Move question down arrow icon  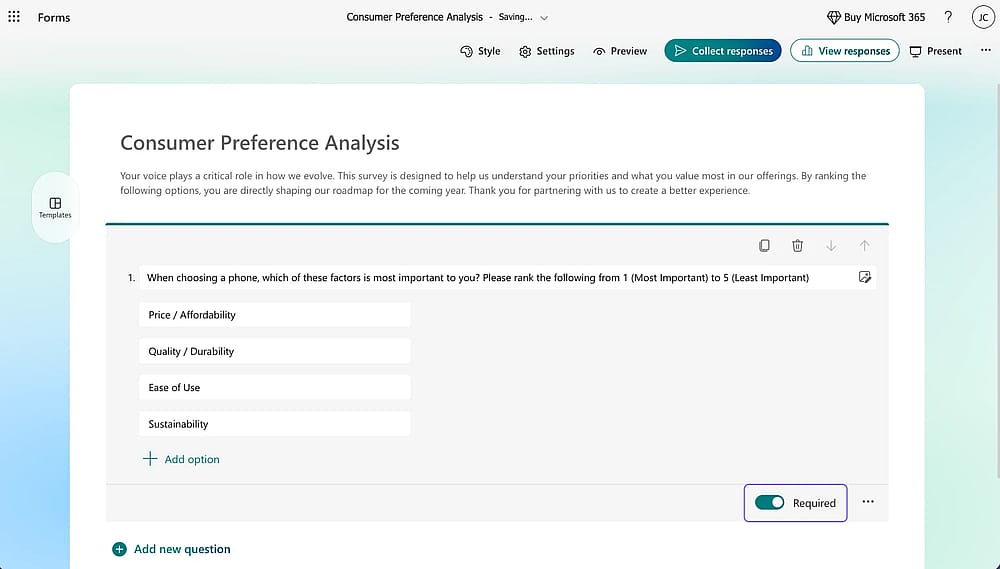pos(831,246)
